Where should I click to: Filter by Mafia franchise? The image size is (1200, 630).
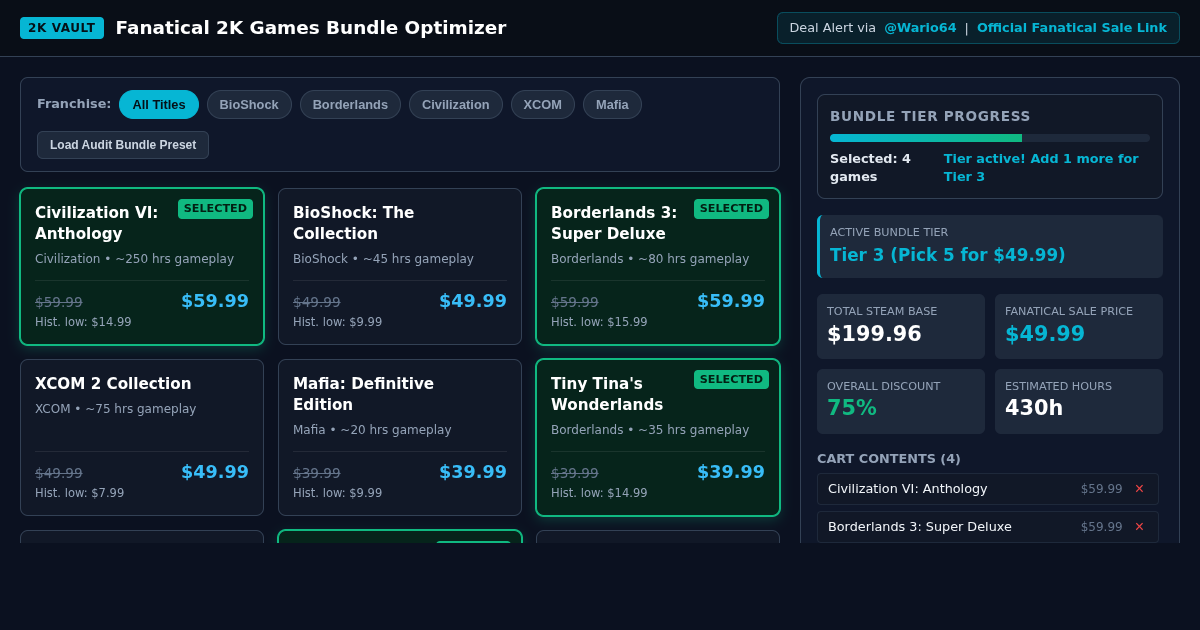[612, 105]
